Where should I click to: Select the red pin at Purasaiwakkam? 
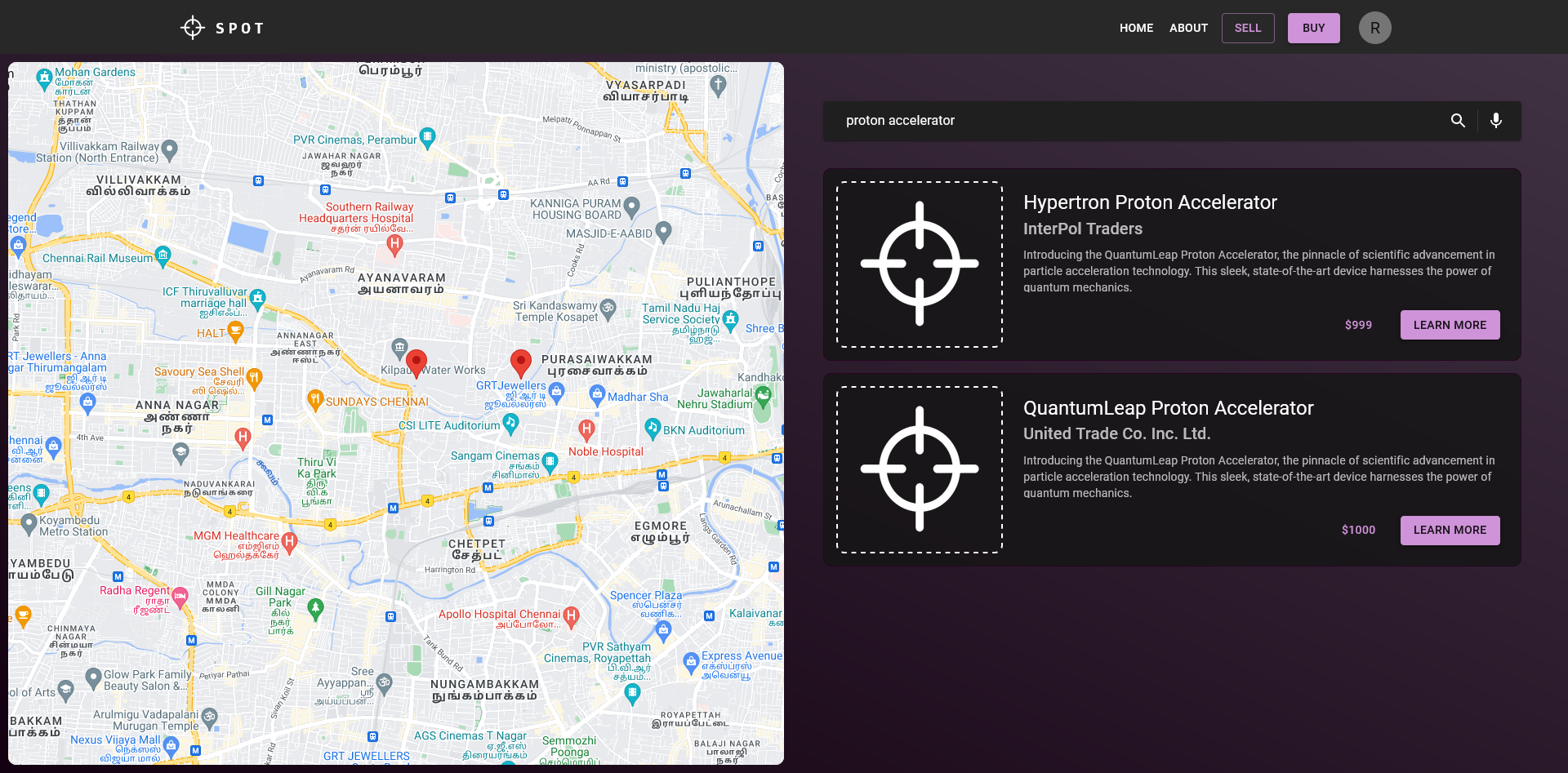pos(521,361)
